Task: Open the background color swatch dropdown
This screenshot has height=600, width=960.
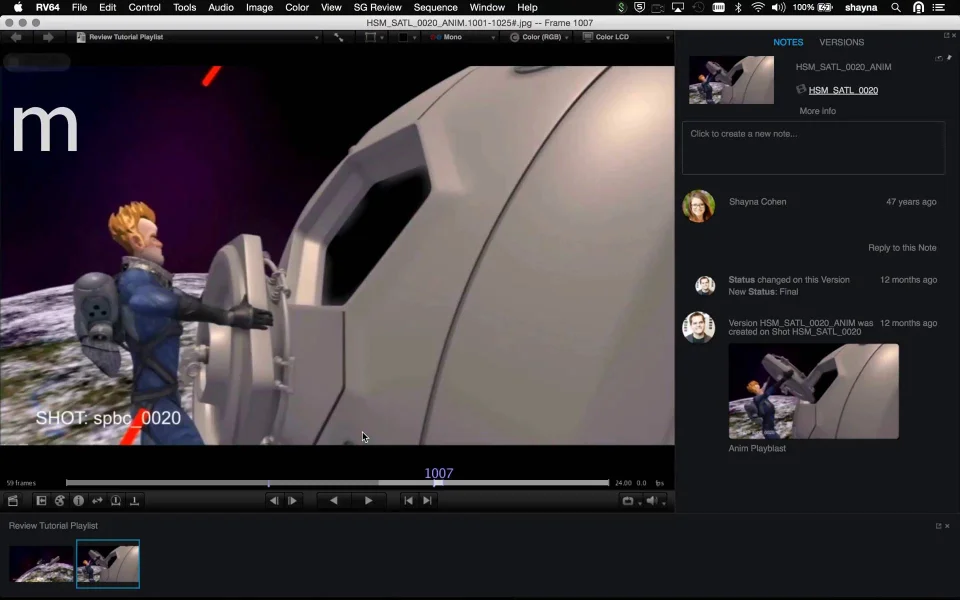Action: [407, 37]
